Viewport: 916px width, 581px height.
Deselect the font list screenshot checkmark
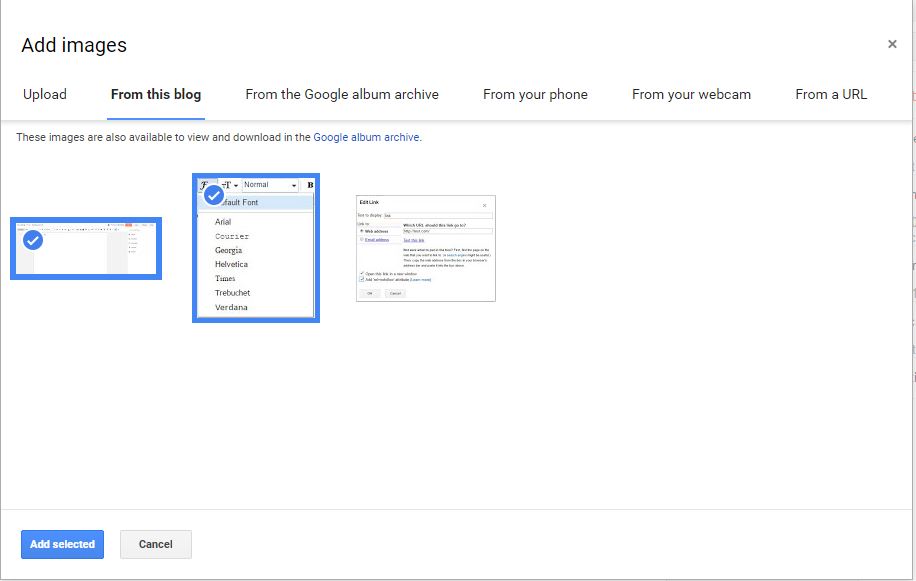point(213,195)
